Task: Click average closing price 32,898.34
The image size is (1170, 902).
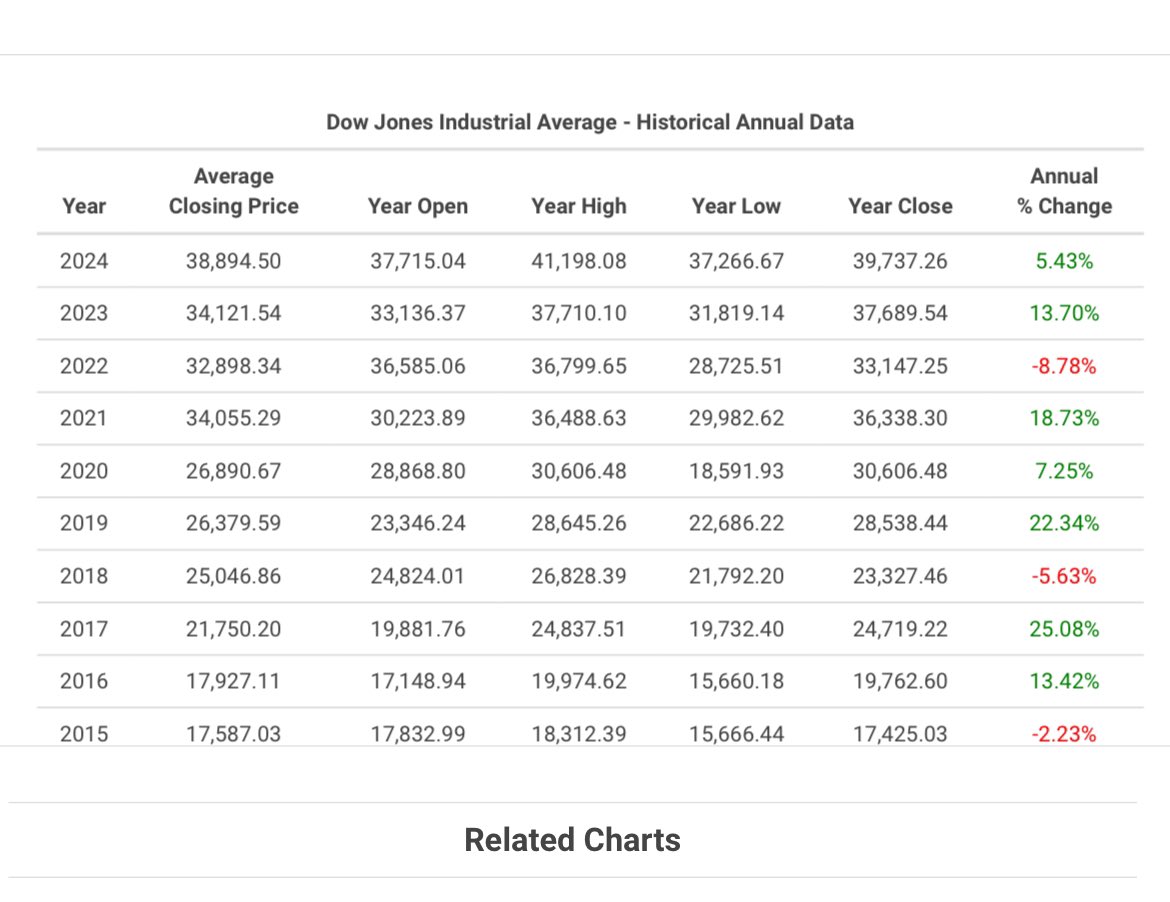Action: (x=234, y=366)
